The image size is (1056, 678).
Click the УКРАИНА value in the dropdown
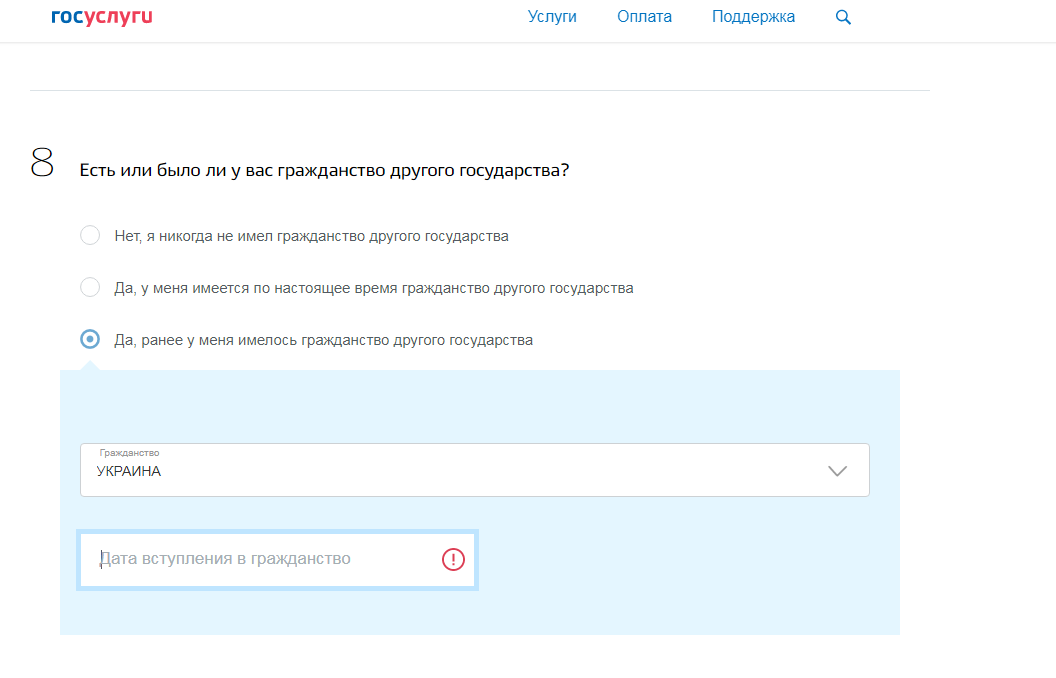pos(129,472)
